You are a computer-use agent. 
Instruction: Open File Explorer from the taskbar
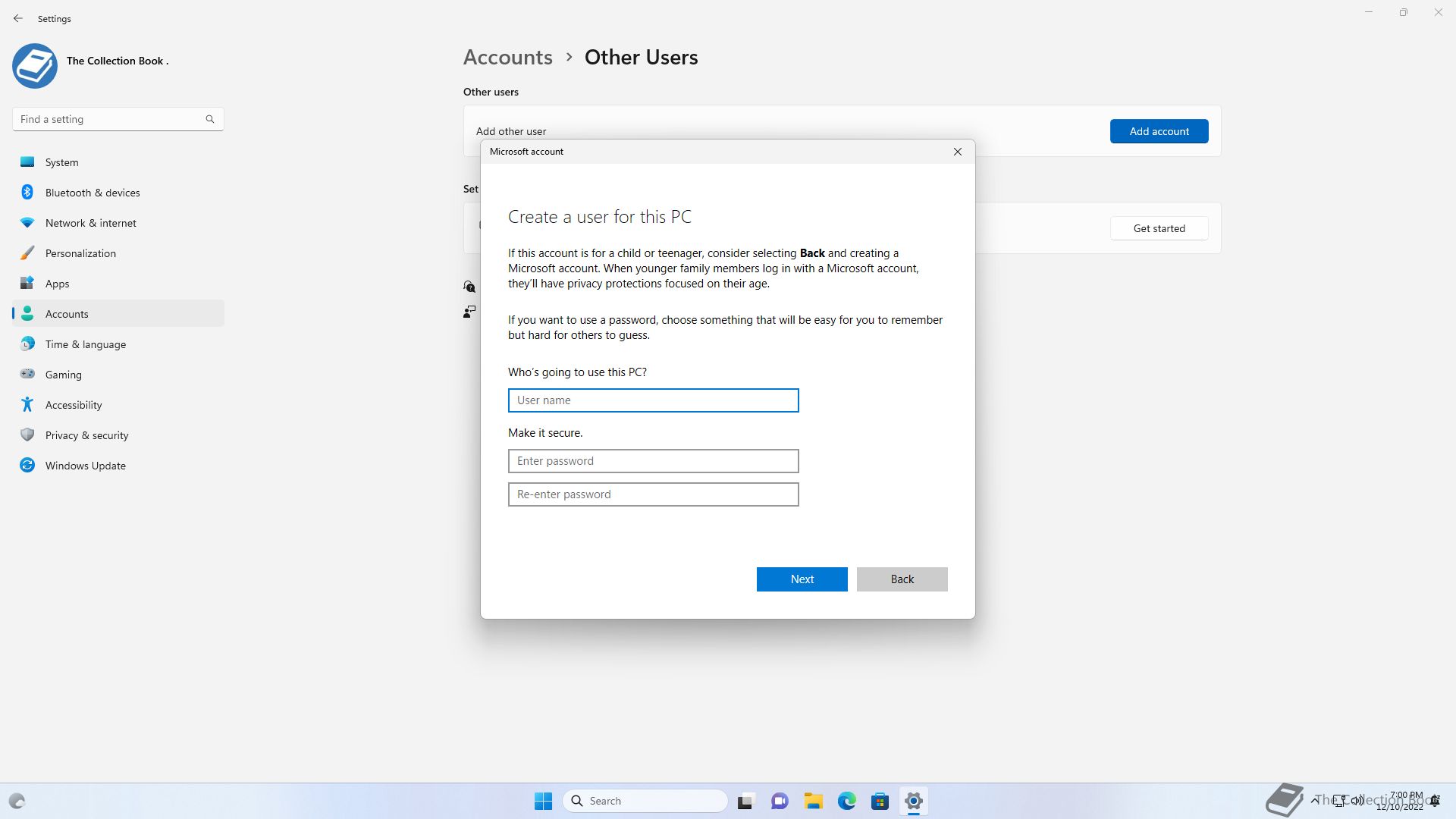[x=814, y=801]
